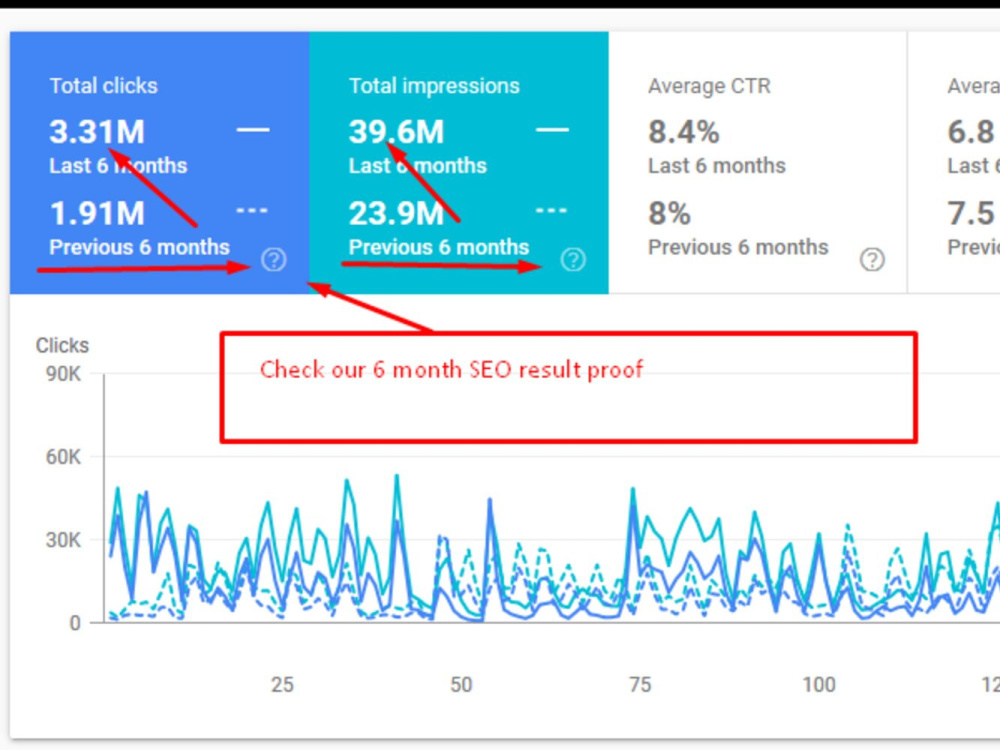This screenshot has height=750, width=1000.
Task: Click the 90K y-axis label
Action: pyautogui.click(x=63, y=374)
